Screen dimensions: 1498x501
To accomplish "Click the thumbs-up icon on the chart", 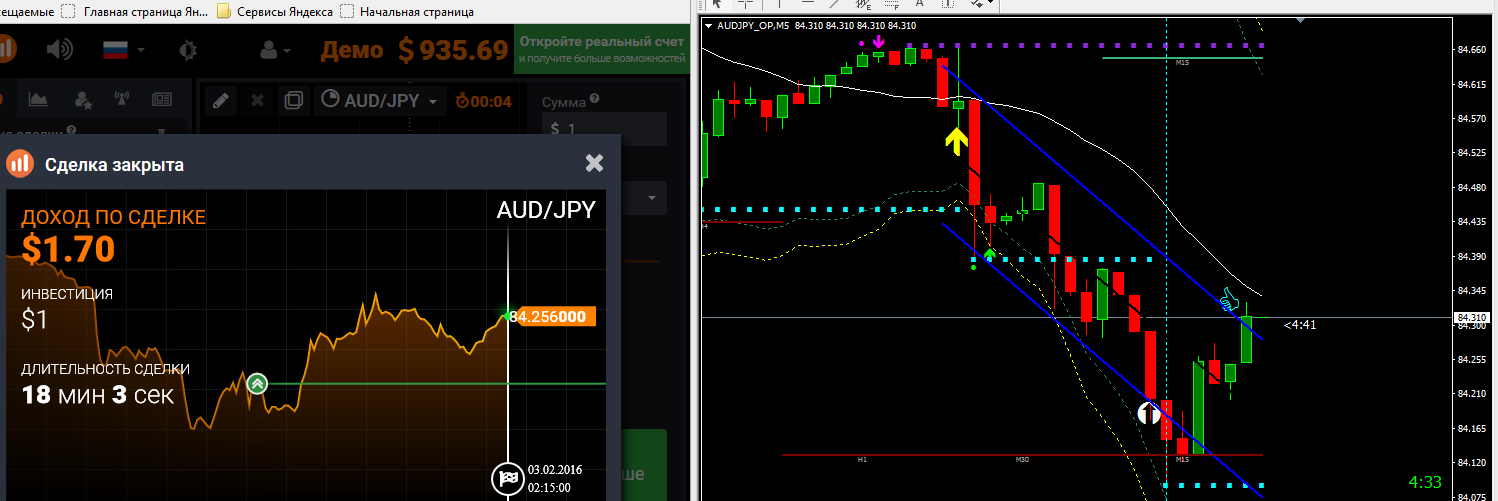I will click(x=1229, y=298).
